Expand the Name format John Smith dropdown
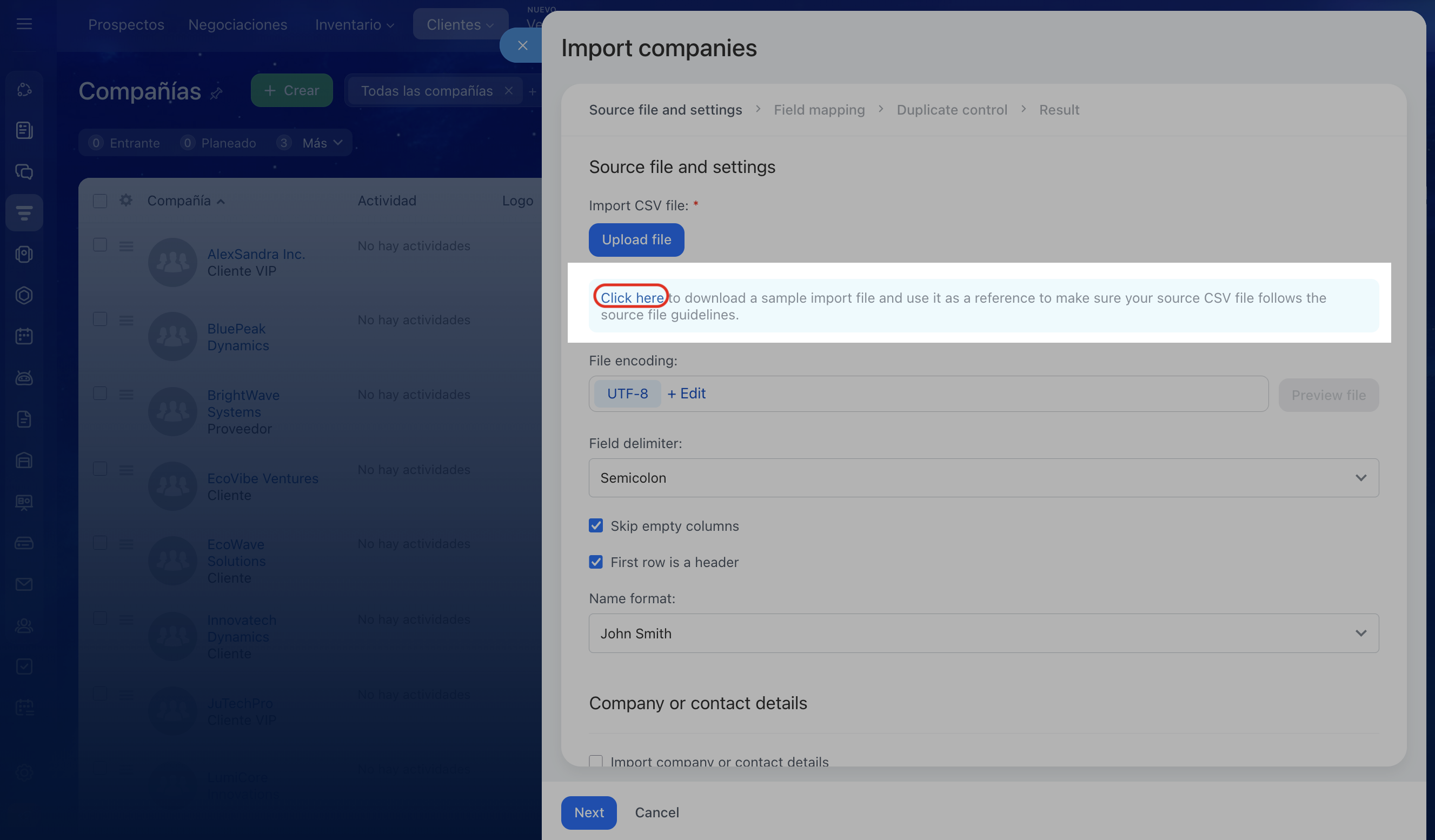Screen dimensions: 1435x840 tap(984, 634)
